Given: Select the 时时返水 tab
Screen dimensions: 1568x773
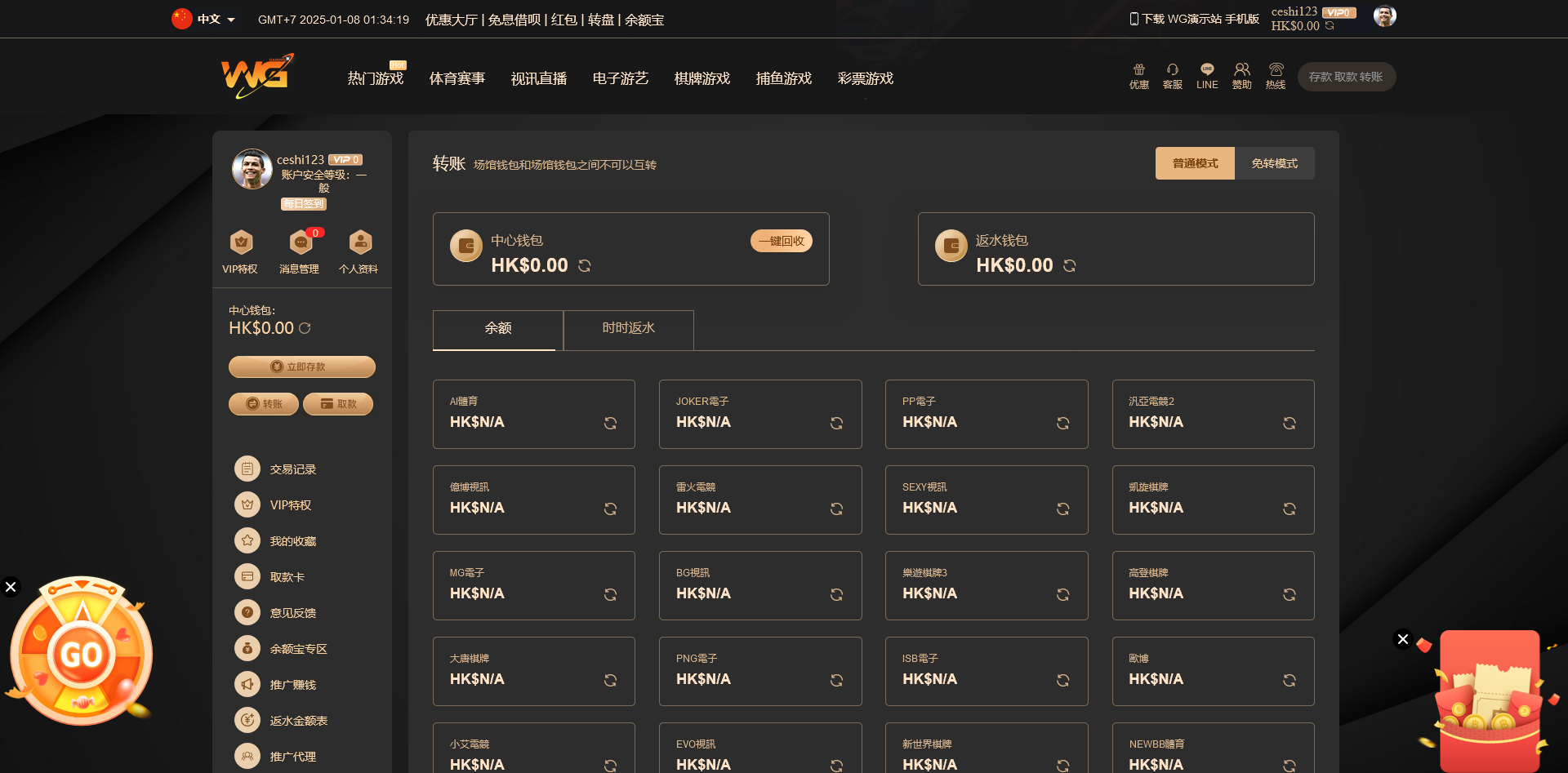Looking at the screenshot, I should point(628,328).
